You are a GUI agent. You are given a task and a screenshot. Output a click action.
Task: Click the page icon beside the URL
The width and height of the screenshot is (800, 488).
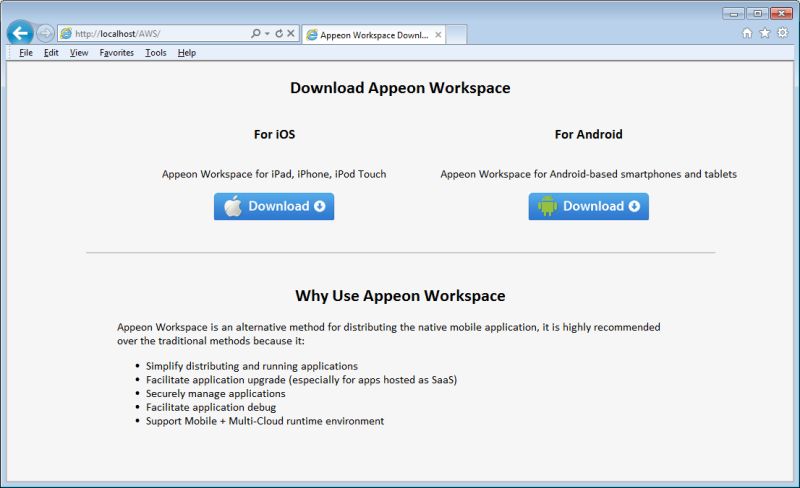click(x=66, y=34)
